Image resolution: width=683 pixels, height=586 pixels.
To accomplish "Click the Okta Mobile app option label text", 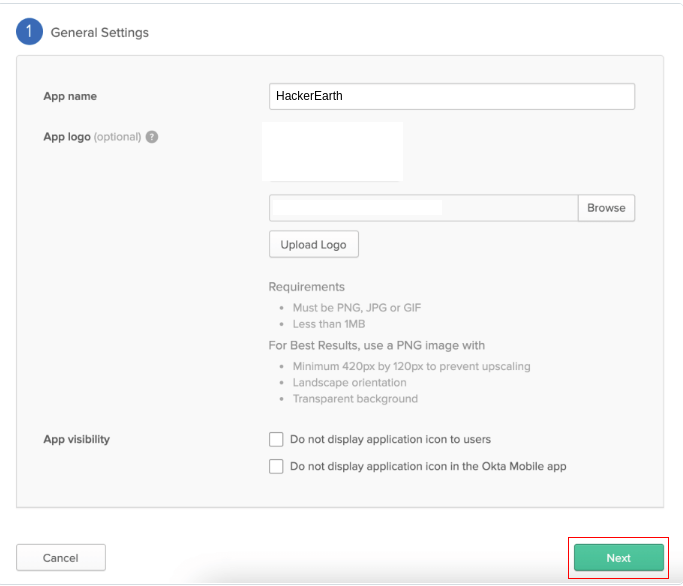I will 428,466.
